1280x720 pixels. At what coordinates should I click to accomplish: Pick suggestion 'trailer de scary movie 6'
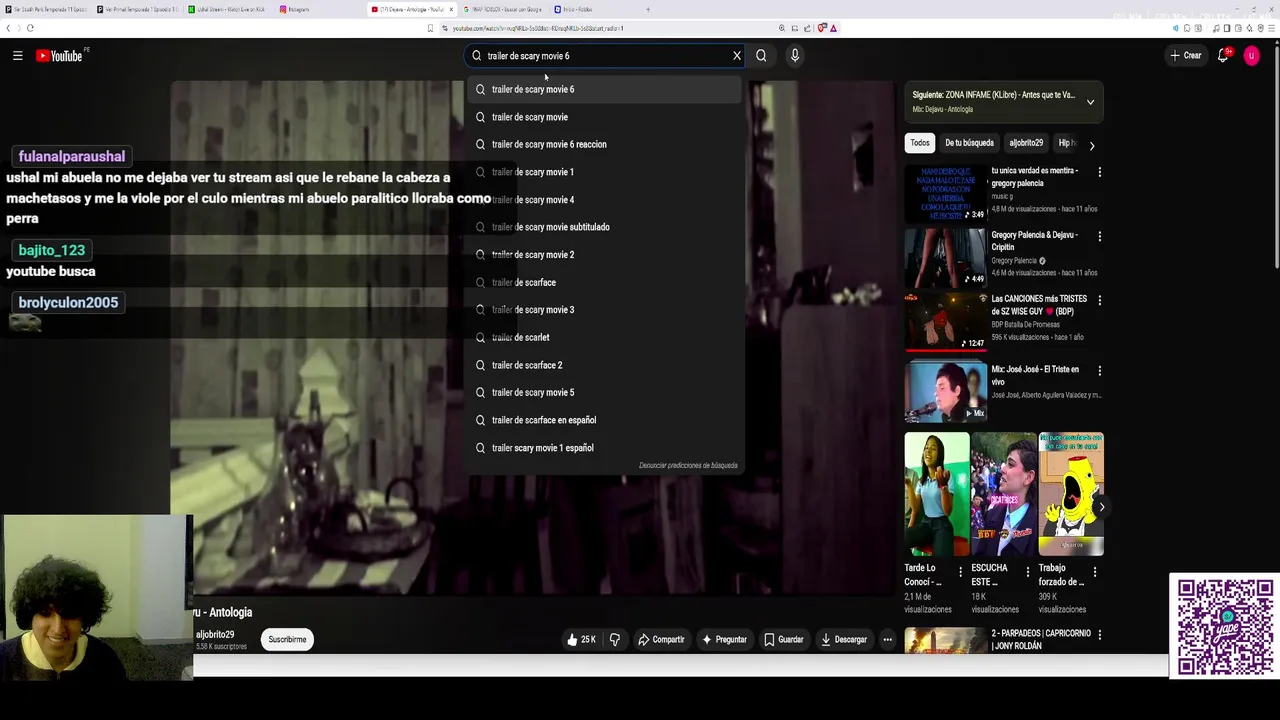[x=606, y=89]
